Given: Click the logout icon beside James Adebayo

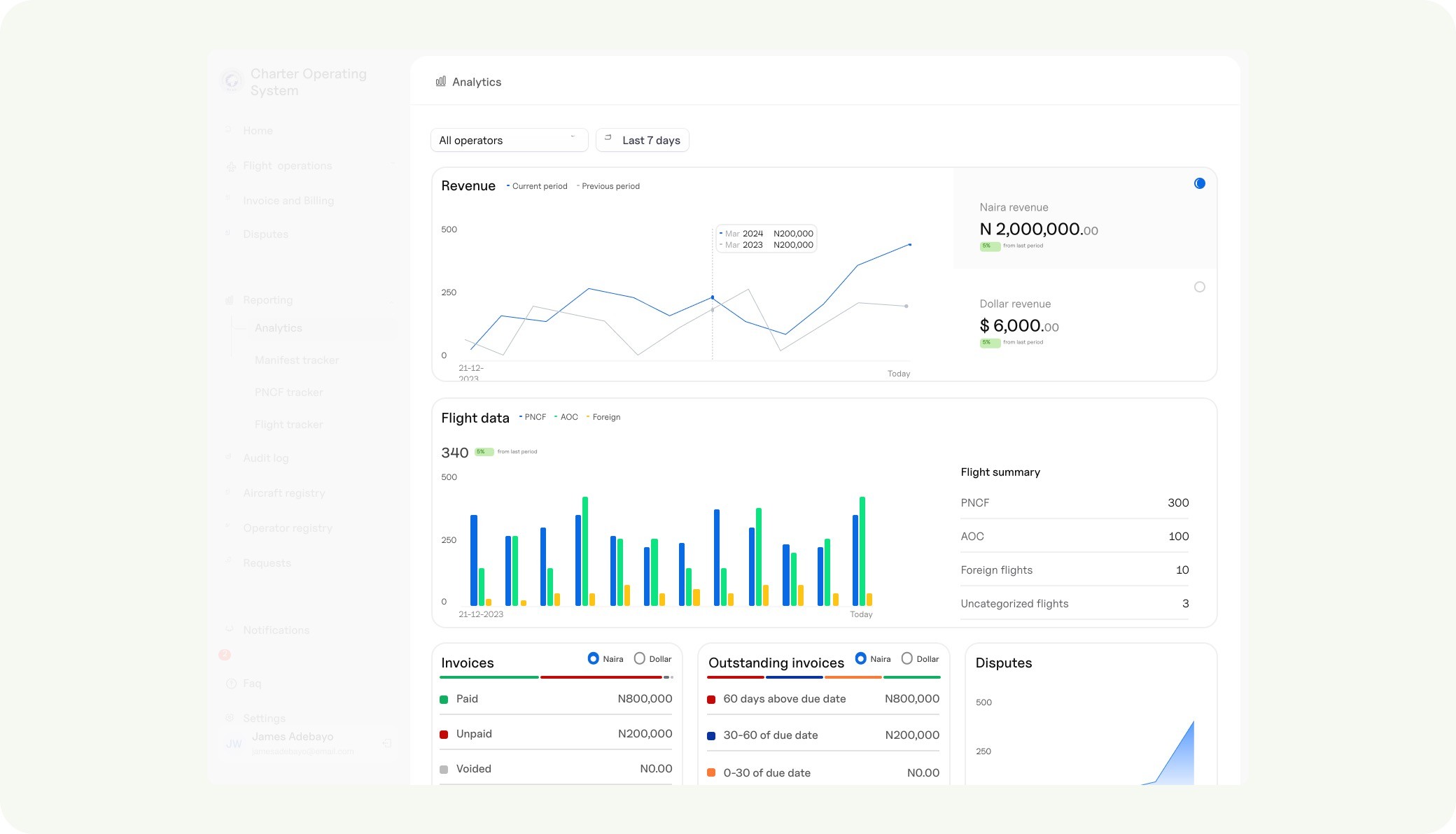Looking at the screenshot, I should pyautogui.click(x=387, y=744).
